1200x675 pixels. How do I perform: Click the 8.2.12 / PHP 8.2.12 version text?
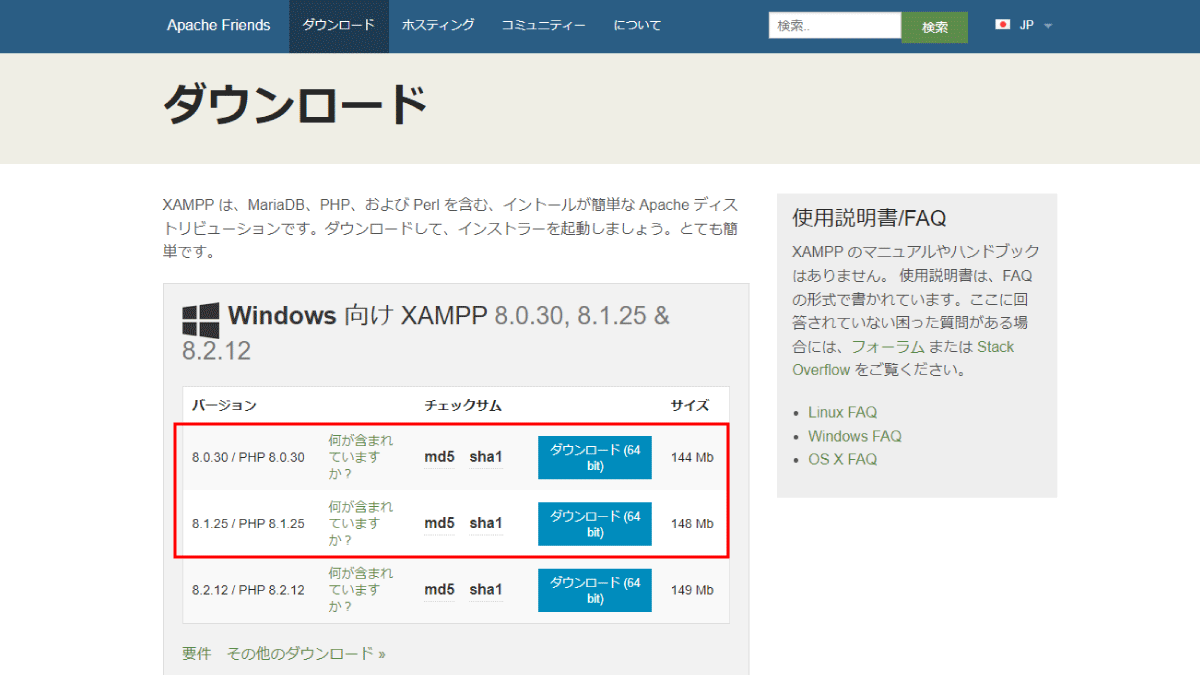pos(248,590)
